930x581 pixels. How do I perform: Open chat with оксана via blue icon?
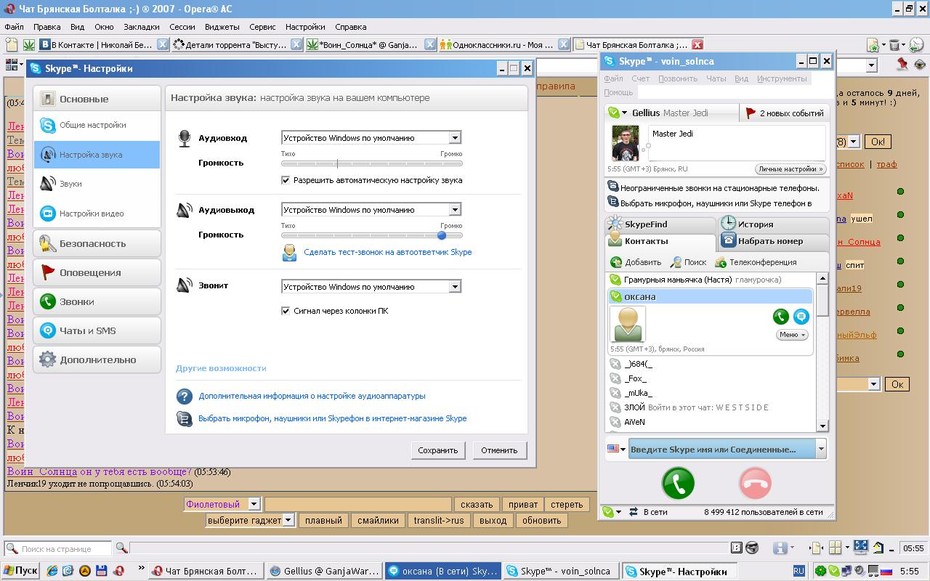click(801, 317)
